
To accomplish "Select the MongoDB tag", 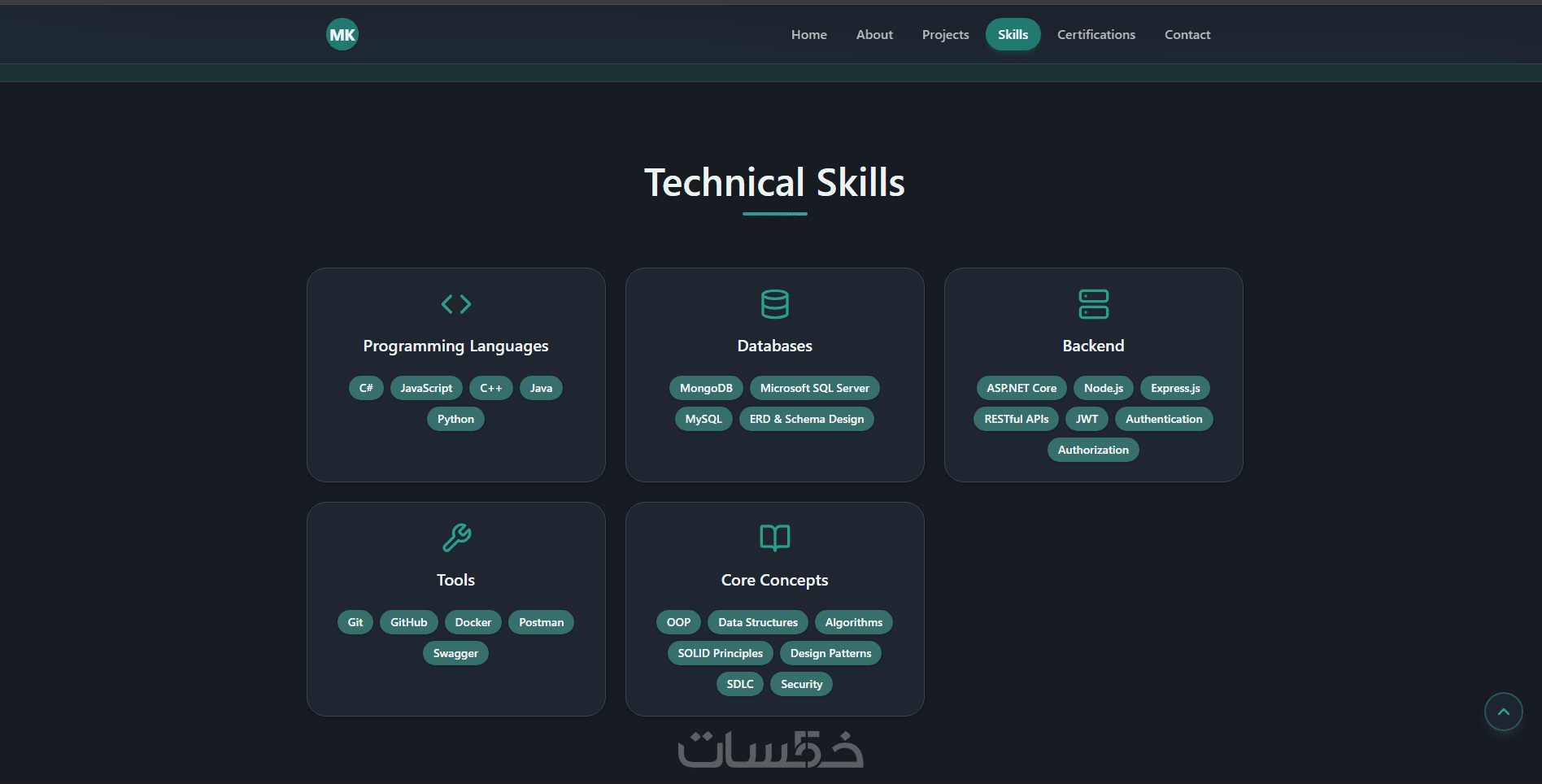I will click(706, 388).
